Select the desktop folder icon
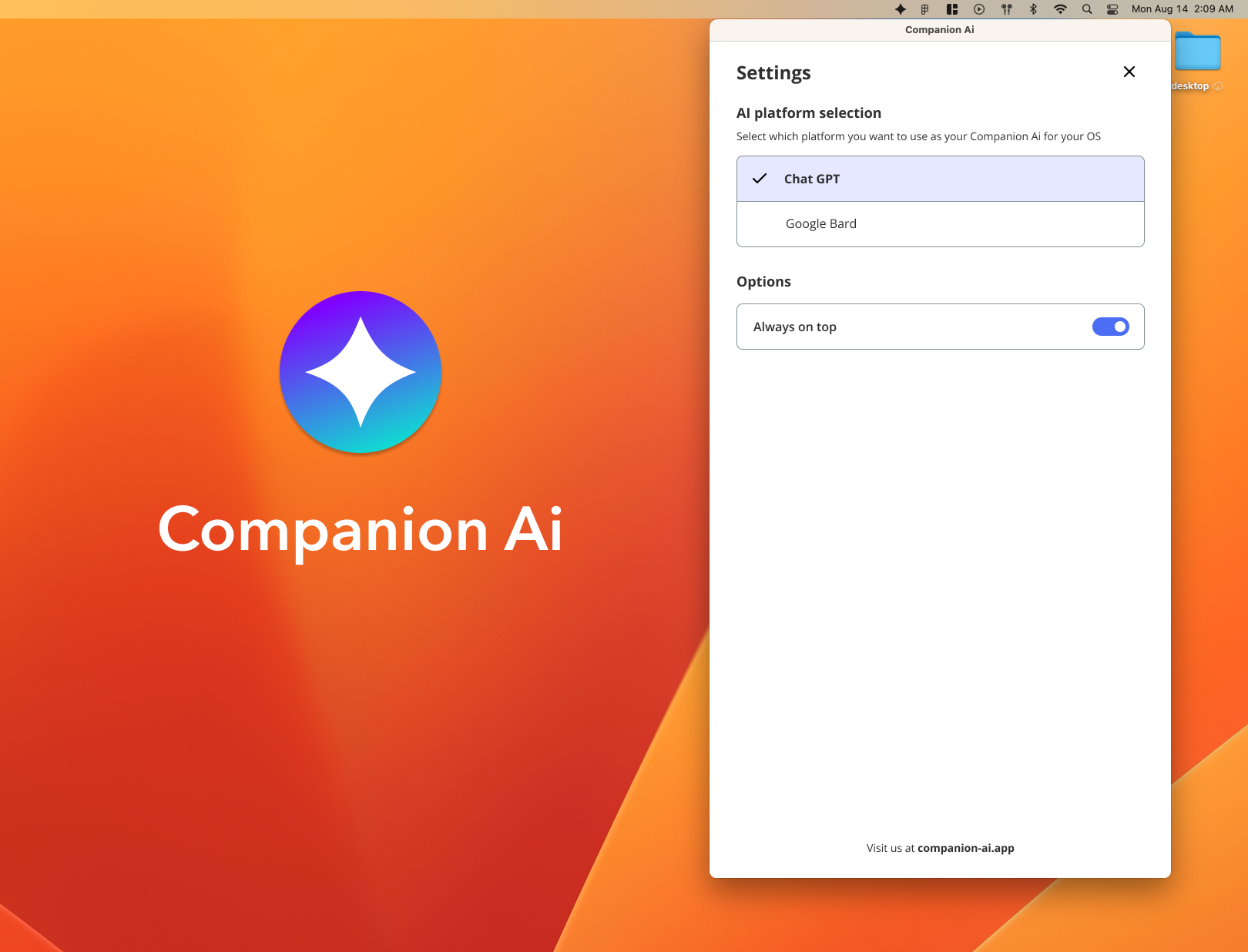The image size is (1248, 952). coord(1198,52)
